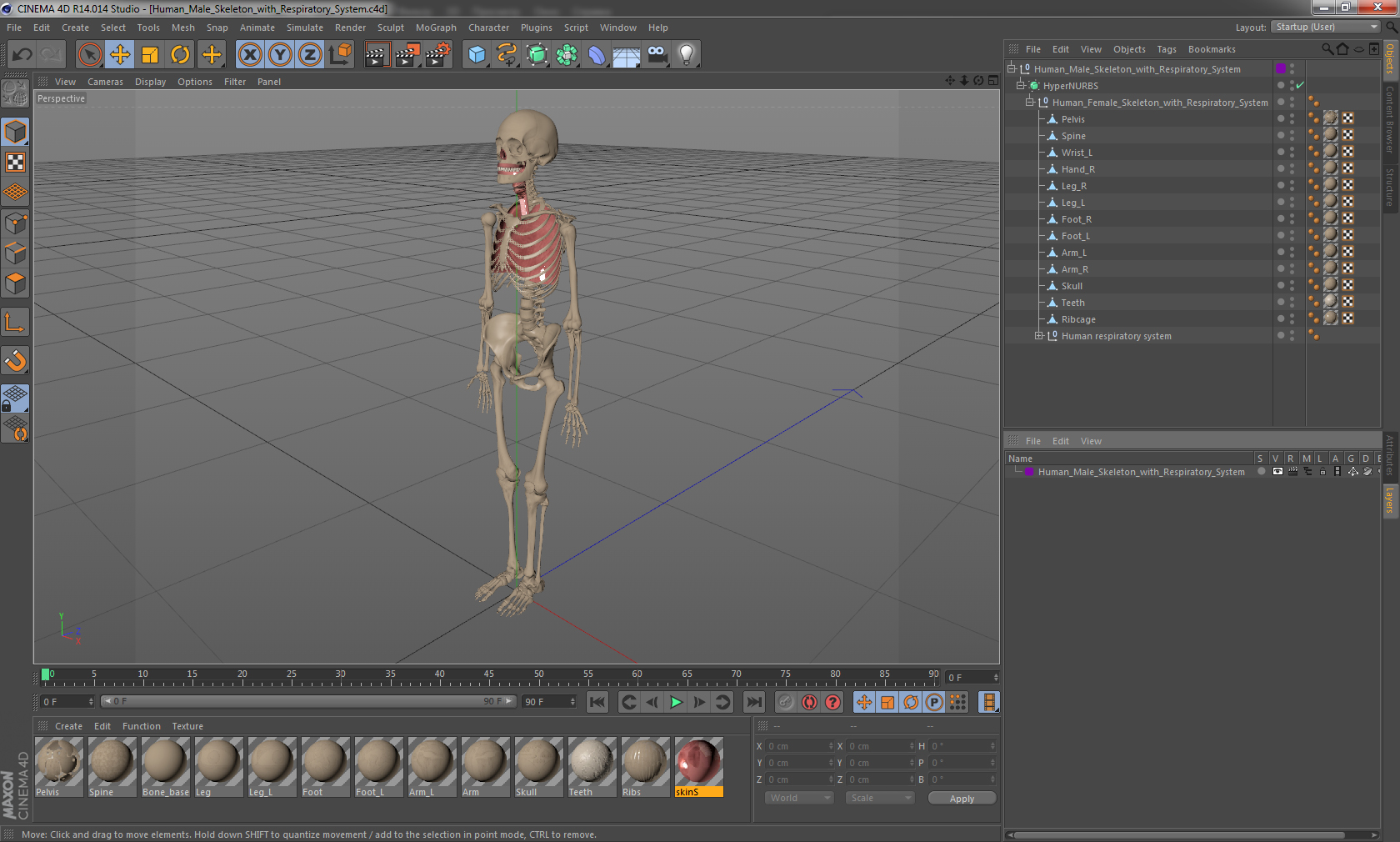Toggle X axis lock icon
This screenshot has height=842, width=1400.
[249, 55]
